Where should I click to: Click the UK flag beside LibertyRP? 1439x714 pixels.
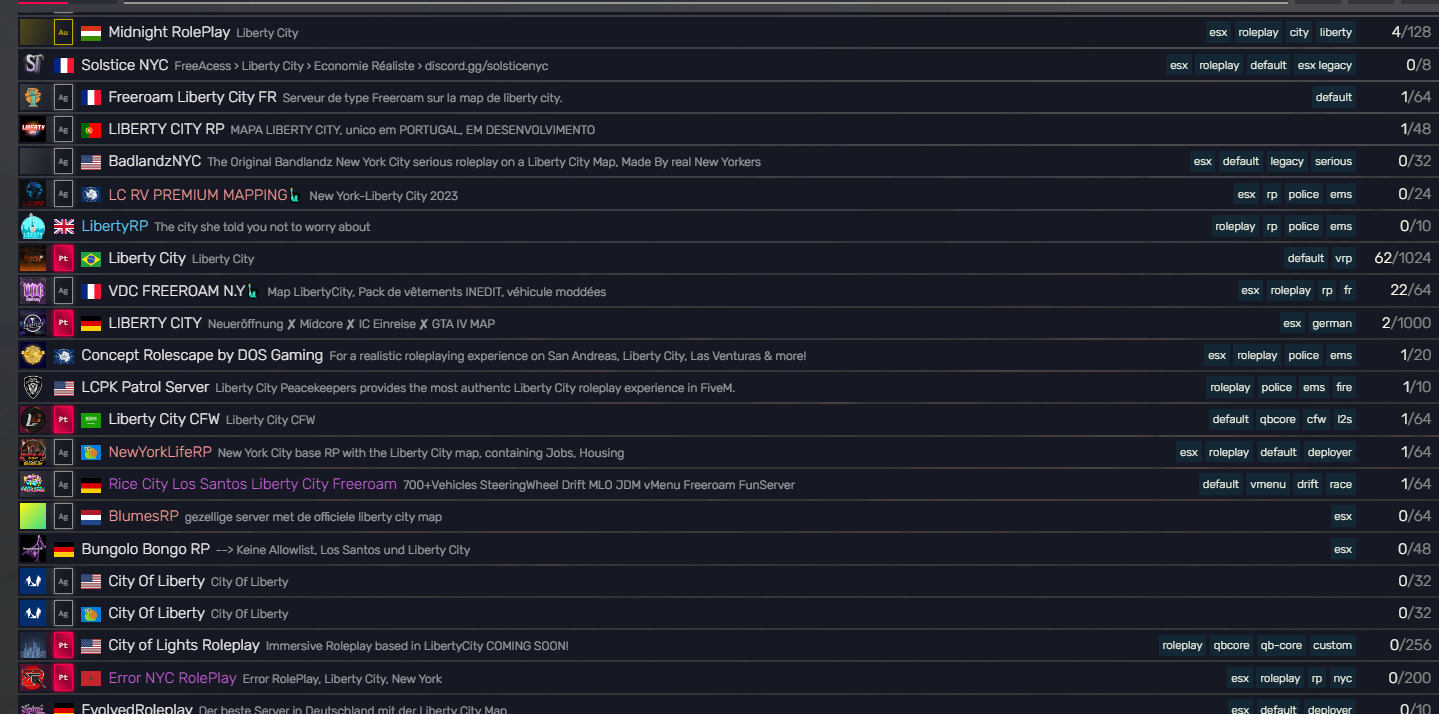click(64, 227)
